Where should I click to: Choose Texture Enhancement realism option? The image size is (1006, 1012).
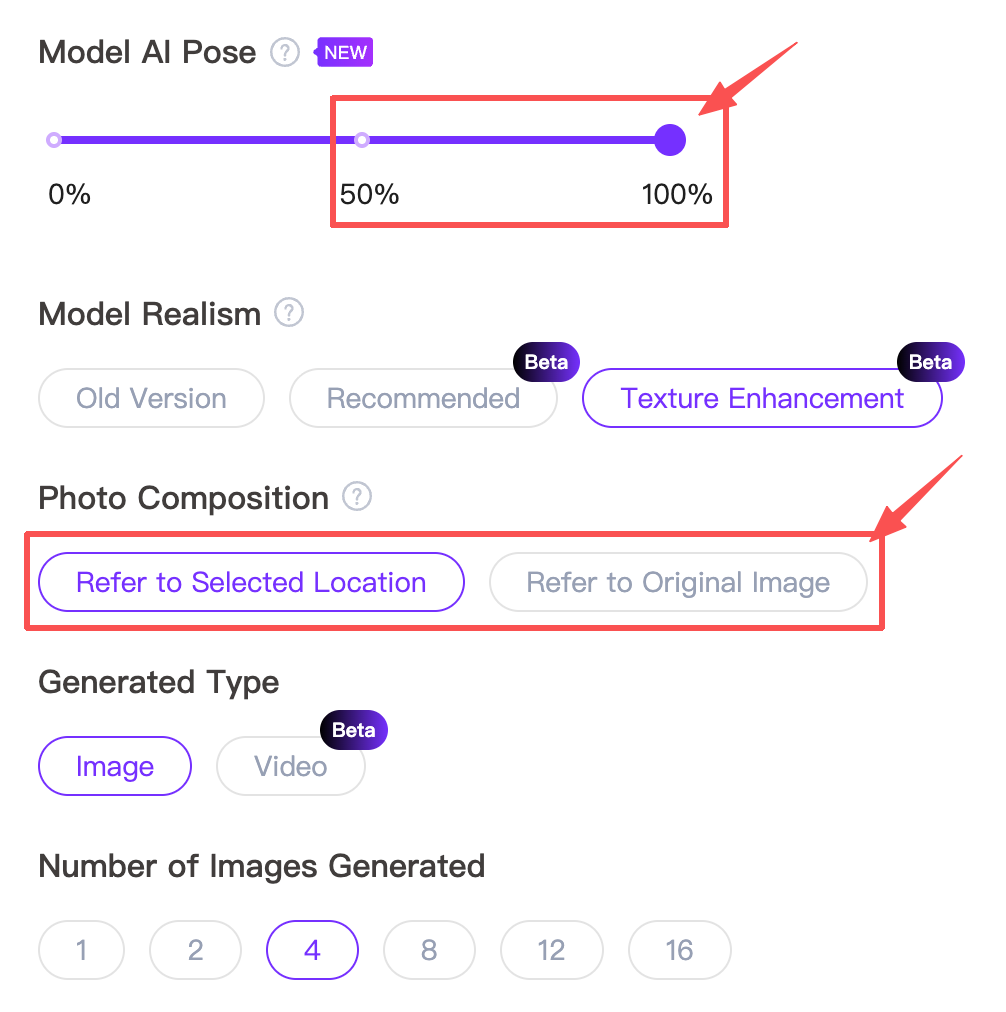pos(762,398)
